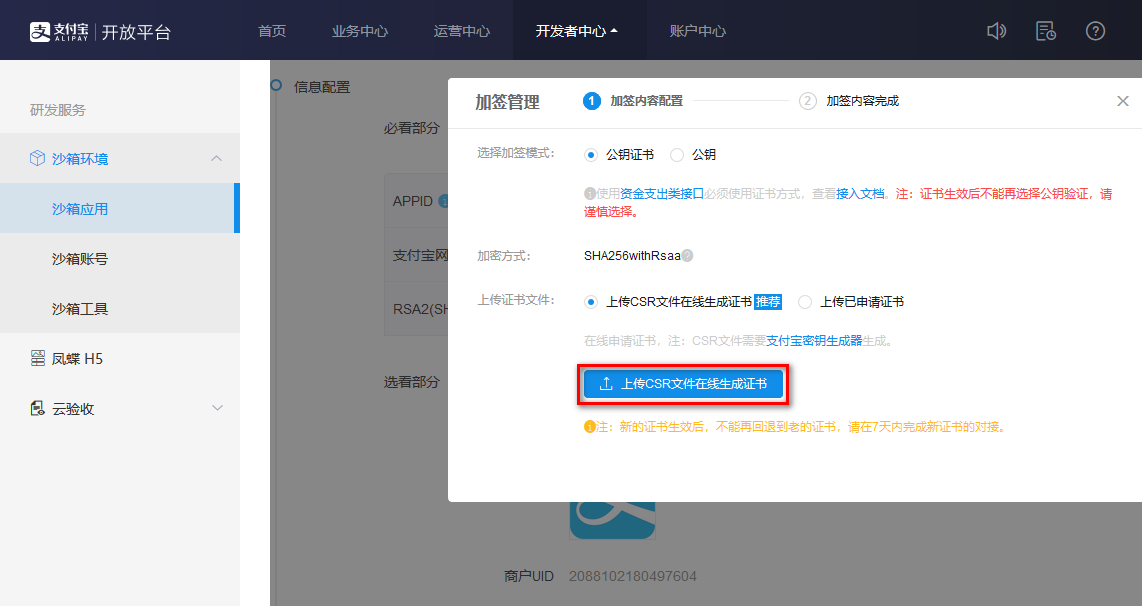Select 沙箱工具 in the sidebar
The width and height of the screenshot is (1142, 606).
tap(119, 309)
